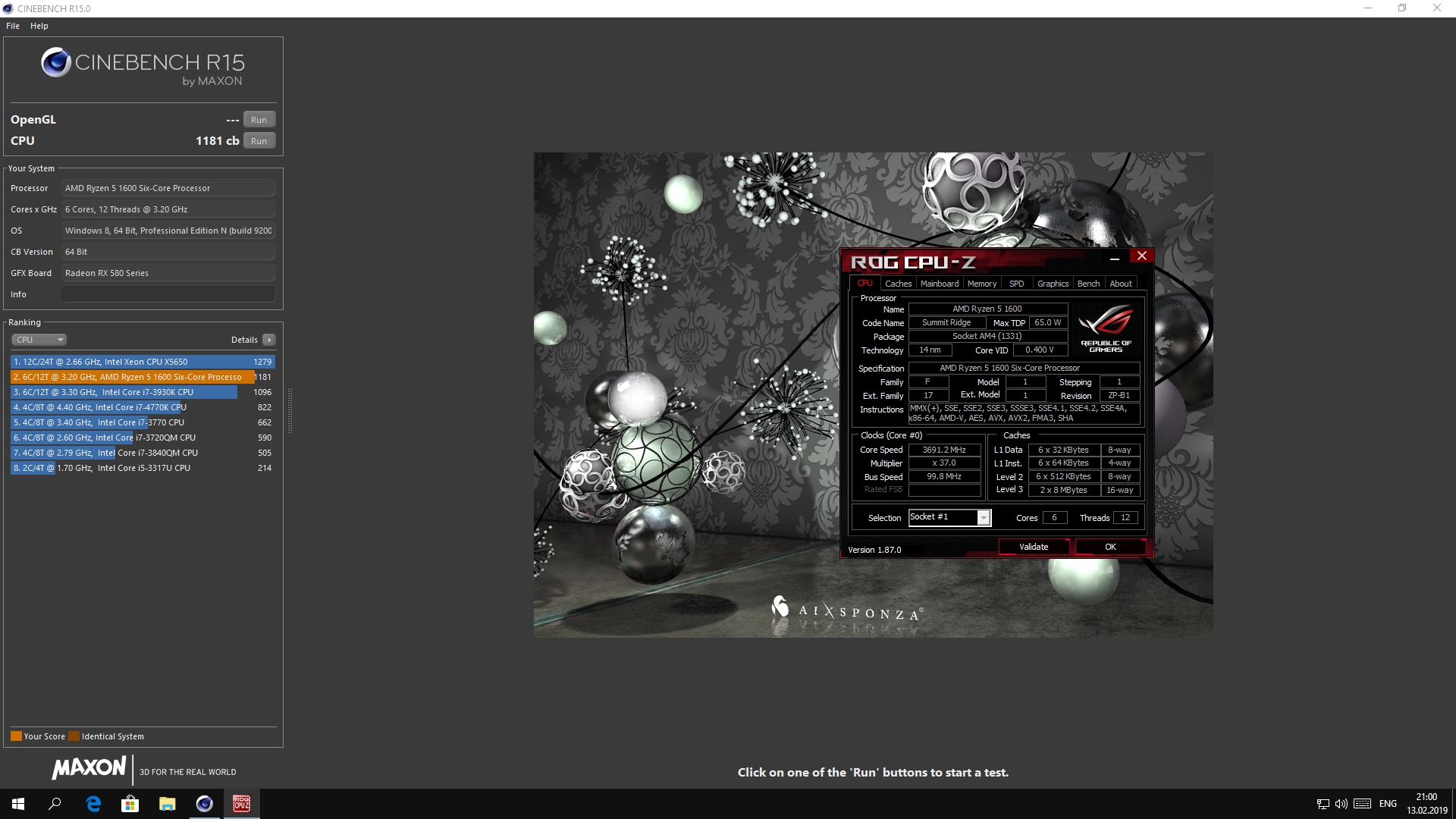Image resolution: width=1456 pixels, height=819 pixels.
Task: Launch Microsoft Edge from the taskbar
Action: [x=94, y=803]
